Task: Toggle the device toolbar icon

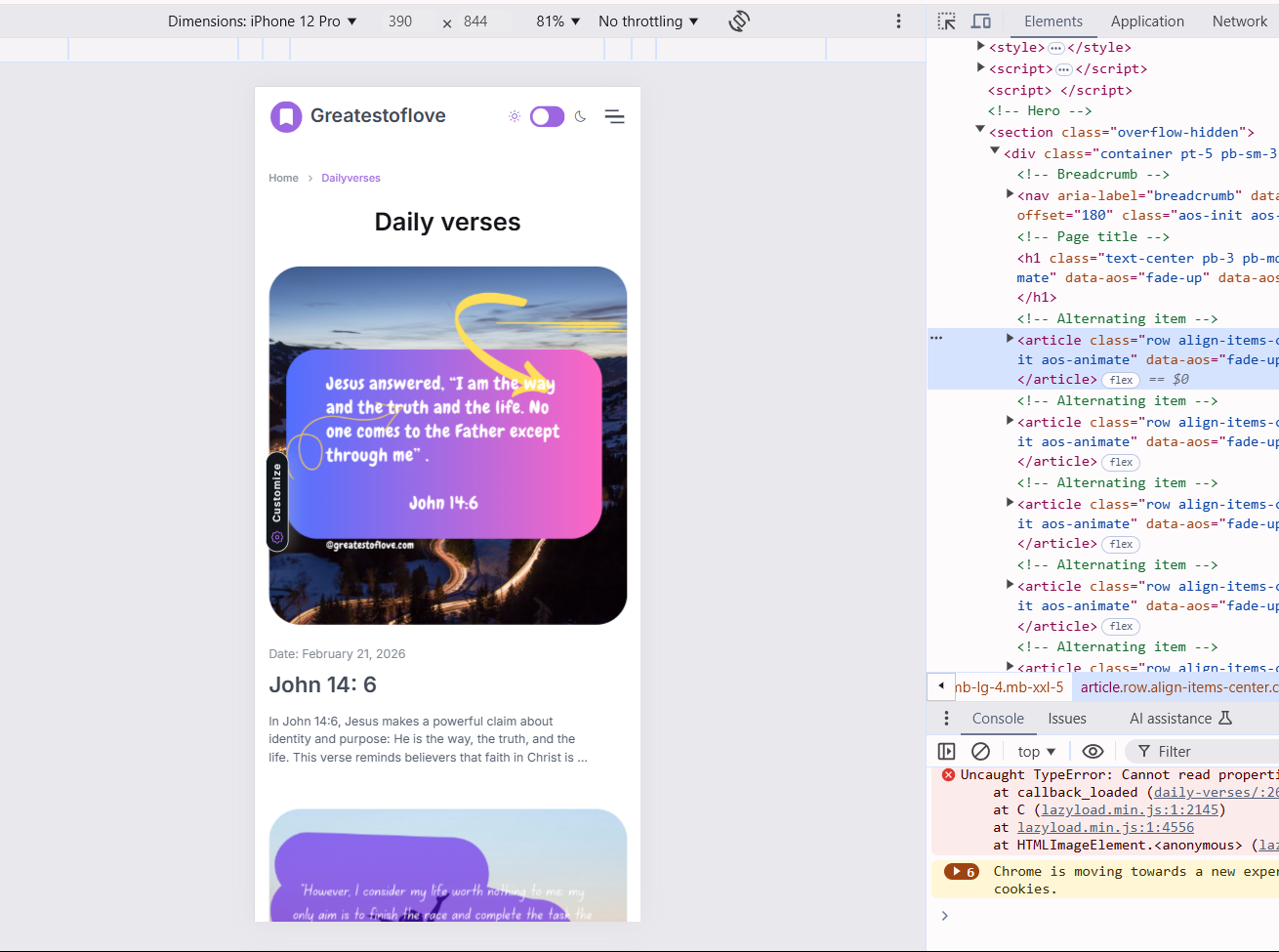Action: 981,21
